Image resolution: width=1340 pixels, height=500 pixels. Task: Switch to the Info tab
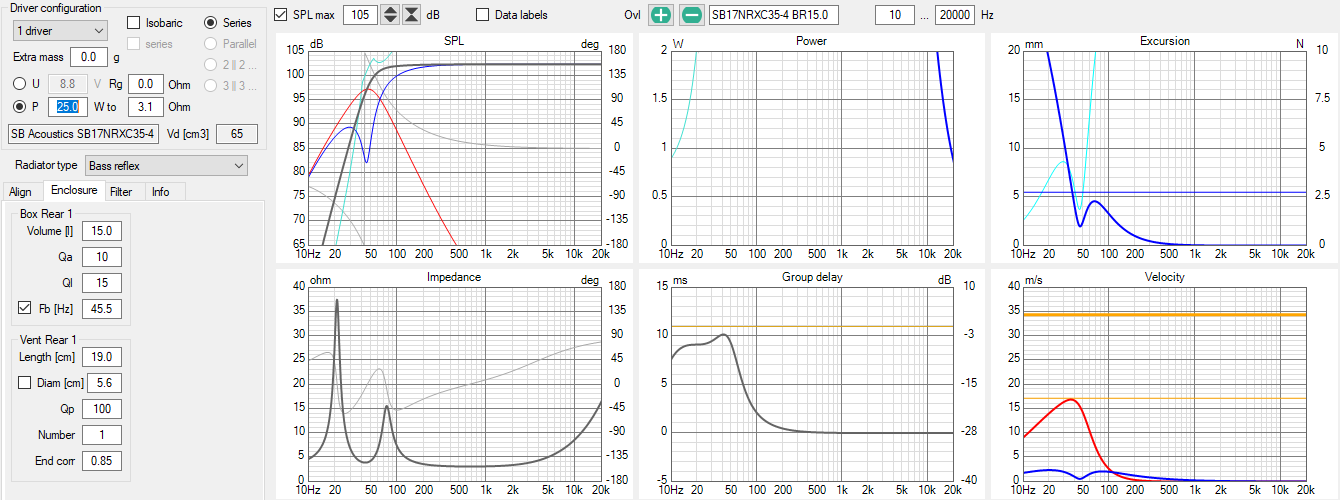click(160, 191)
